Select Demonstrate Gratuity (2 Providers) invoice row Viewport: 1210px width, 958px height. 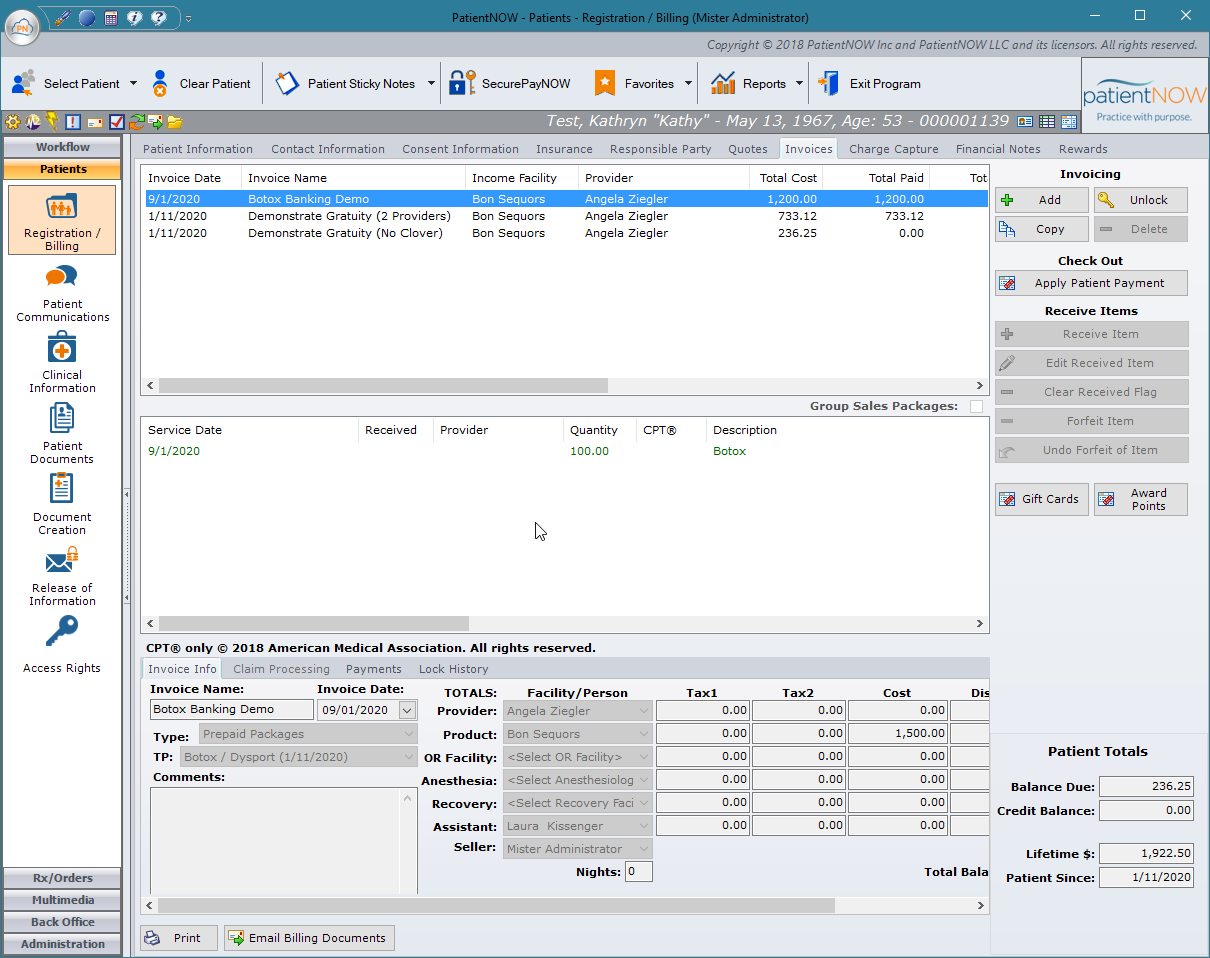[565, 216]
